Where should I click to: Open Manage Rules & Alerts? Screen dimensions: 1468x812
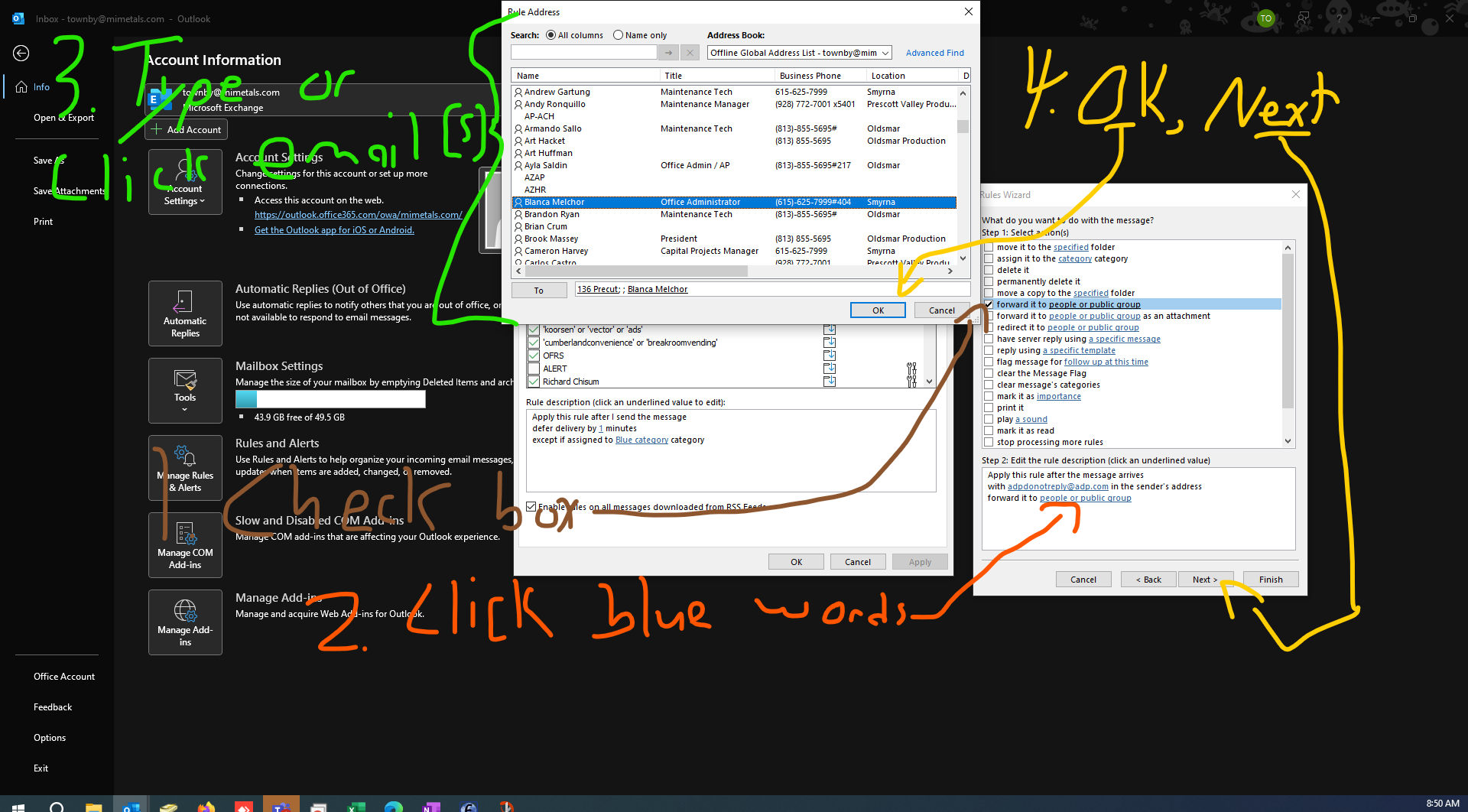tap(185, 468)
